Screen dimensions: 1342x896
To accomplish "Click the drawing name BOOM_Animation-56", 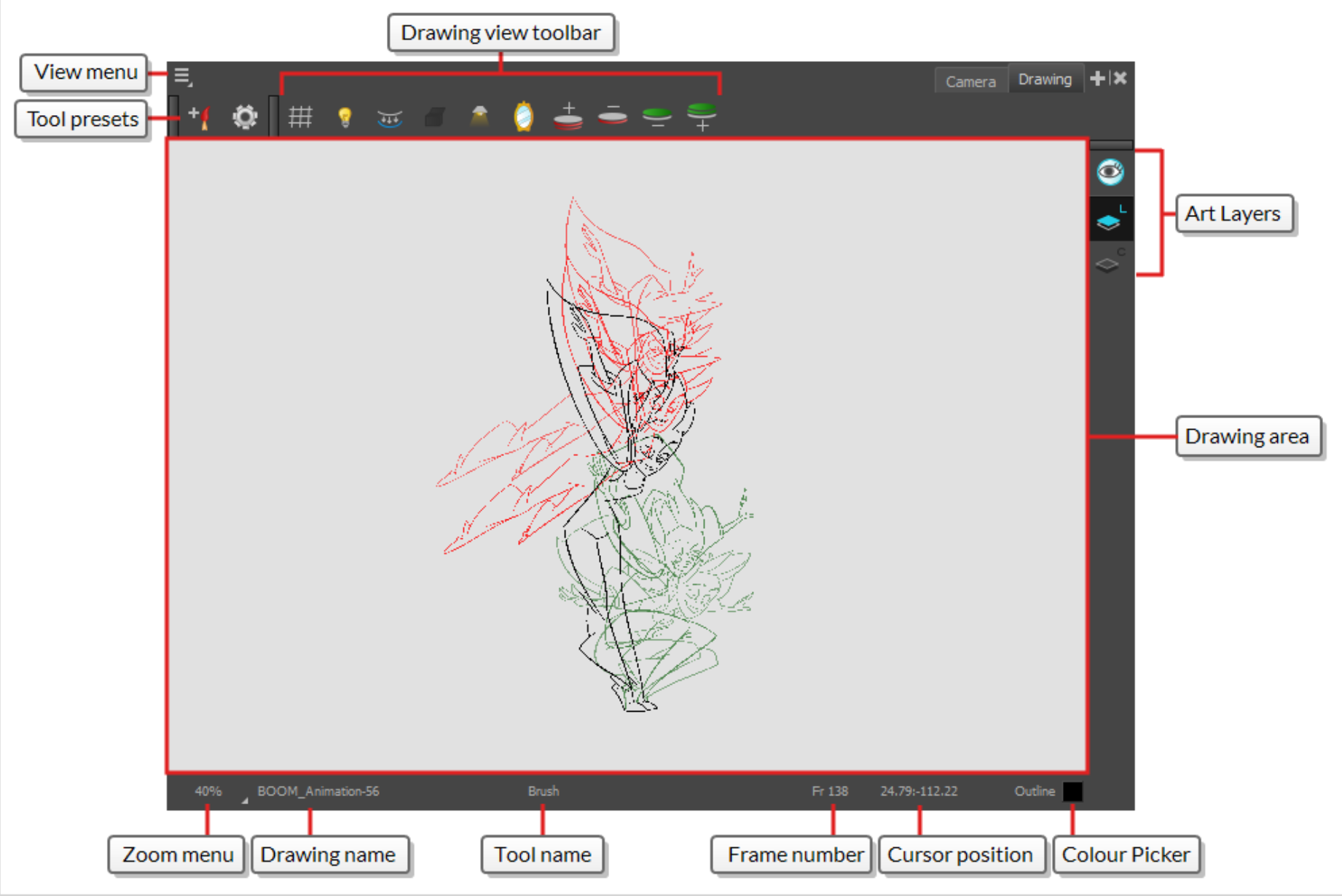I will [x=319, y=791].
